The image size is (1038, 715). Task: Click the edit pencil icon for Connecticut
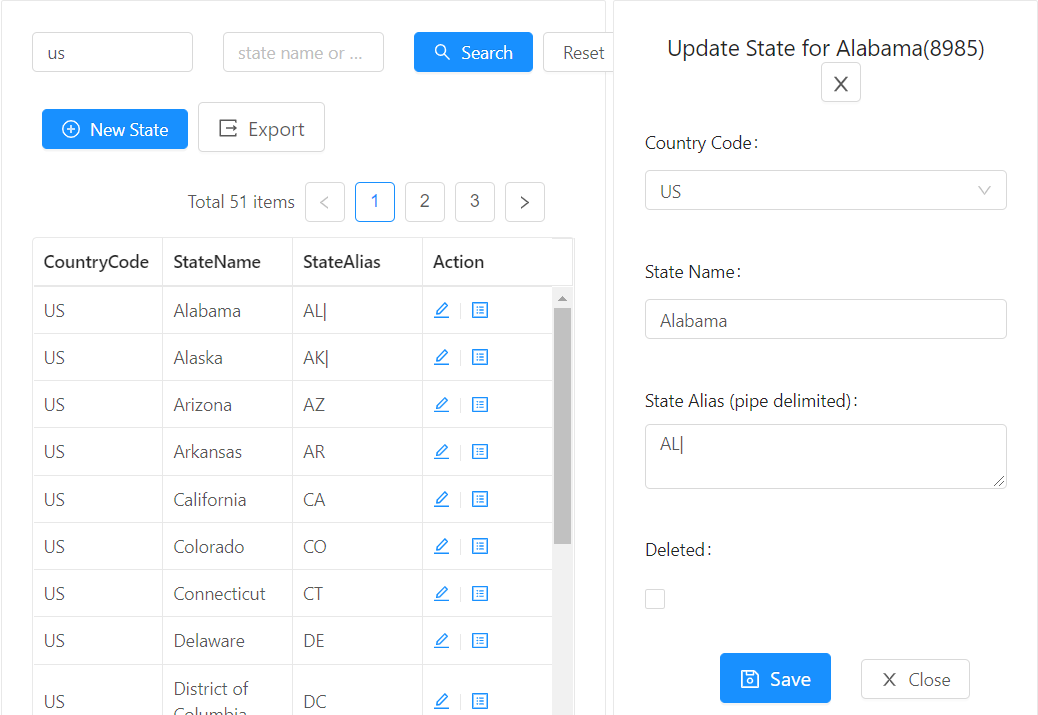point(442,593)
